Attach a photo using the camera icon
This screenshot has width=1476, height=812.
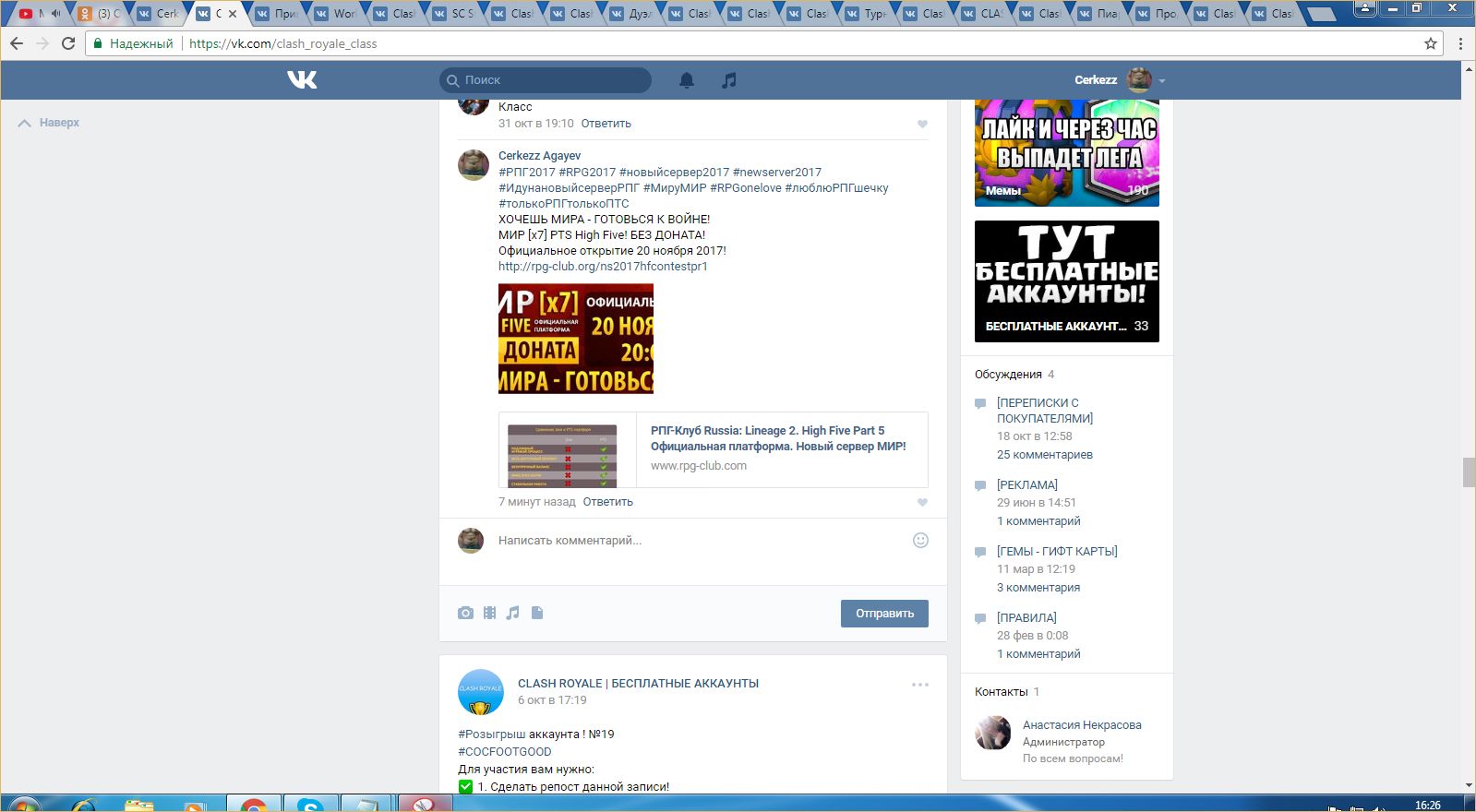tap(465, 613)
